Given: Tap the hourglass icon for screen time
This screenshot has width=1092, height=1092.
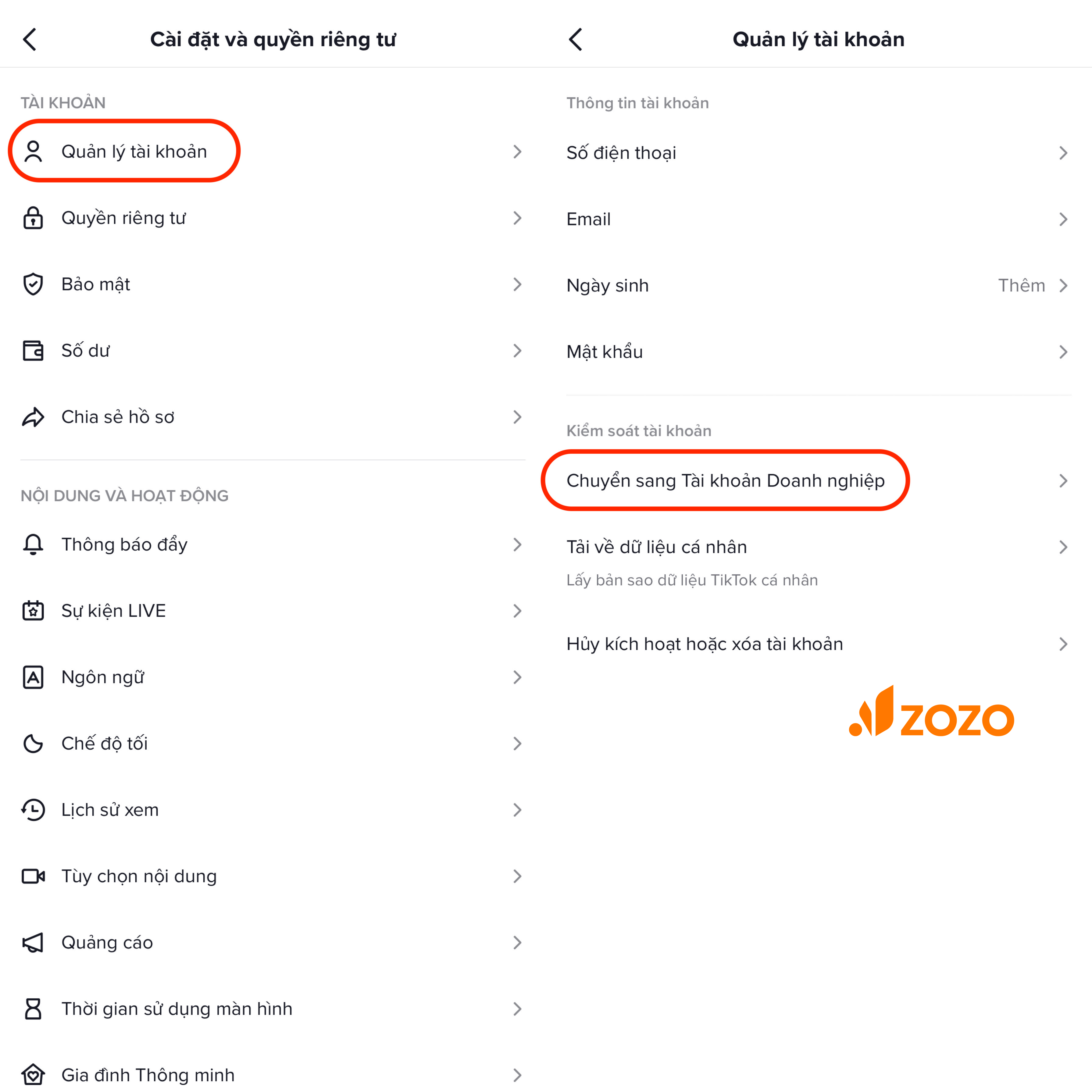Looking at the screenshot, I should pos(33,1009).
